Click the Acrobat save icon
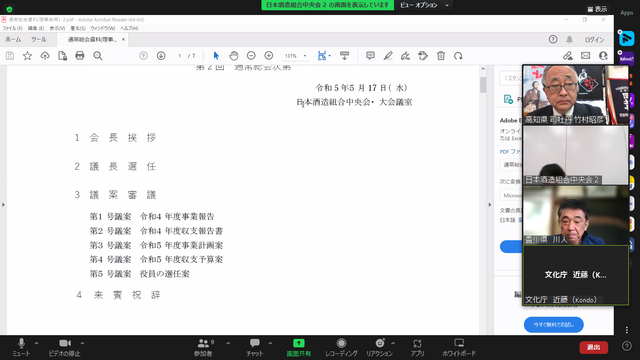Viewport: 640px width, 360px height. click(x=10, y=56)
